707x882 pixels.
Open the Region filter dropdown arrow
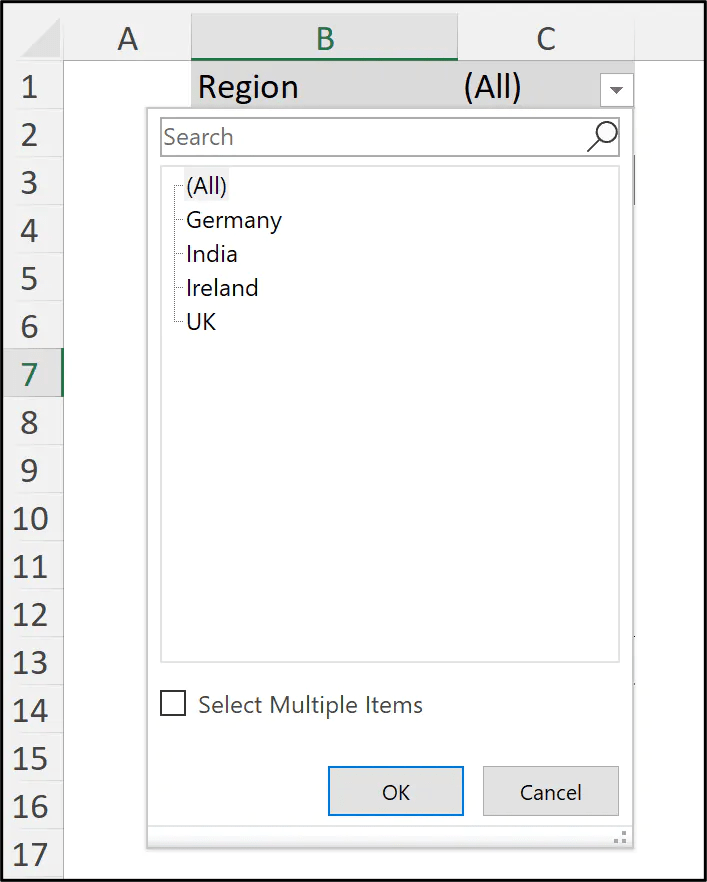pos(617,88)
